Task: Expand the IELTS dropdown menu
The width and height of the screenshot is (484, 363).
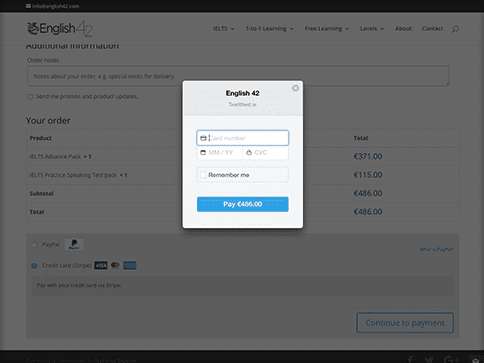Action: tap(223, 29)
